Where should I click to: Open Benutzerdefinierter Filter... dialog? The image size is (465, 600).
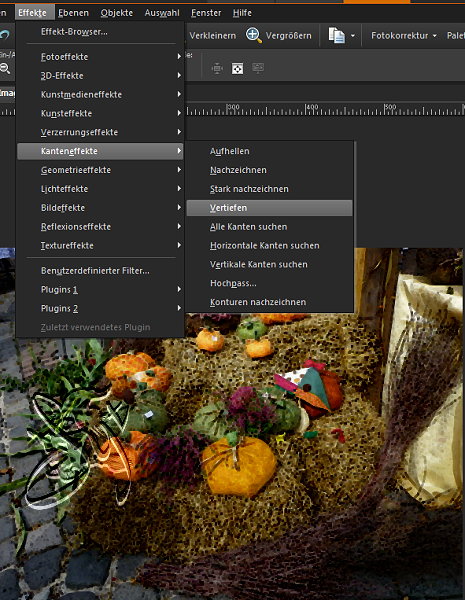pos(100,271)
